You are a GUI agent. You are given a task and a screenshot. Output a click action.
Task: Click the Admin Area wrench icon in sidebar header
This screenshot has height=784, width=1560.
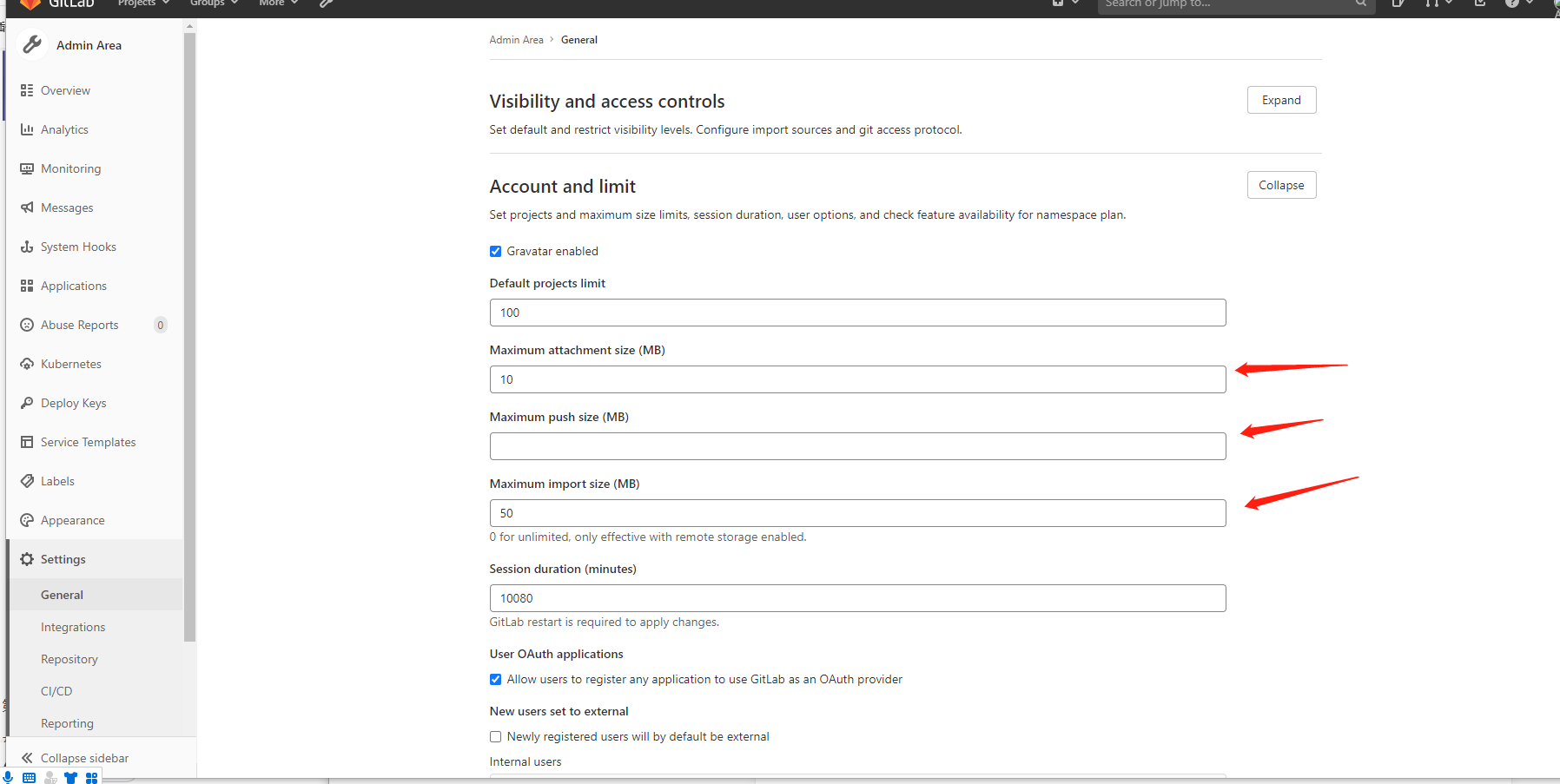click(32, 44)
